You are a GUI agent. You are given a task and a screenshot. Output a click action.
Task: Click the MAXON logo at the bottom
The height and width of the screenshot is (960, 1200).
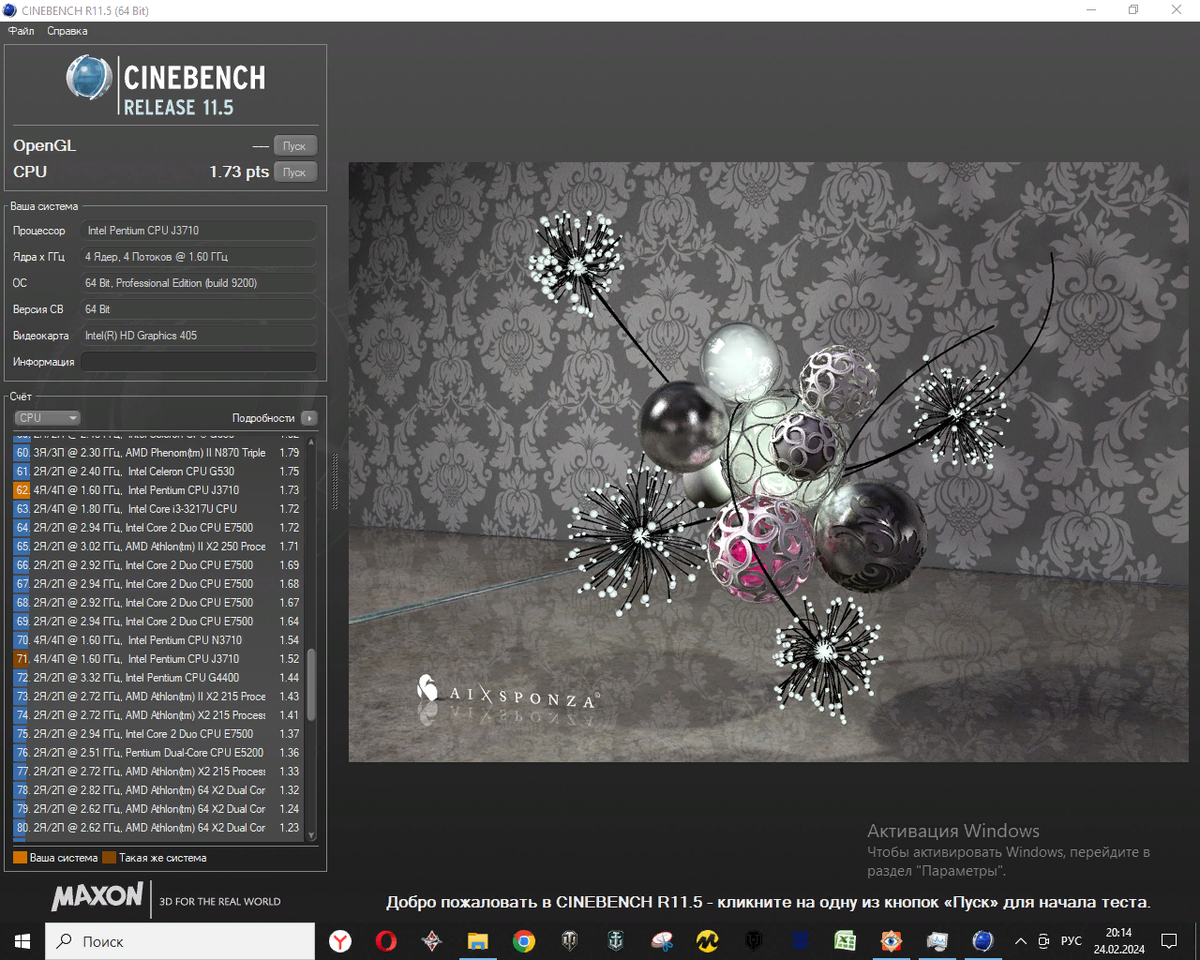(x=96, y=897)
